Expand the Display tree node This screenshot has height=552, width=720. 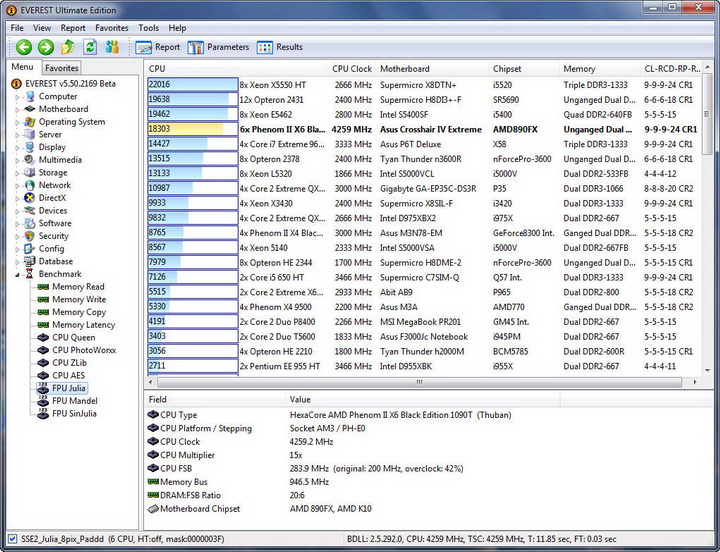click(17, 147)
